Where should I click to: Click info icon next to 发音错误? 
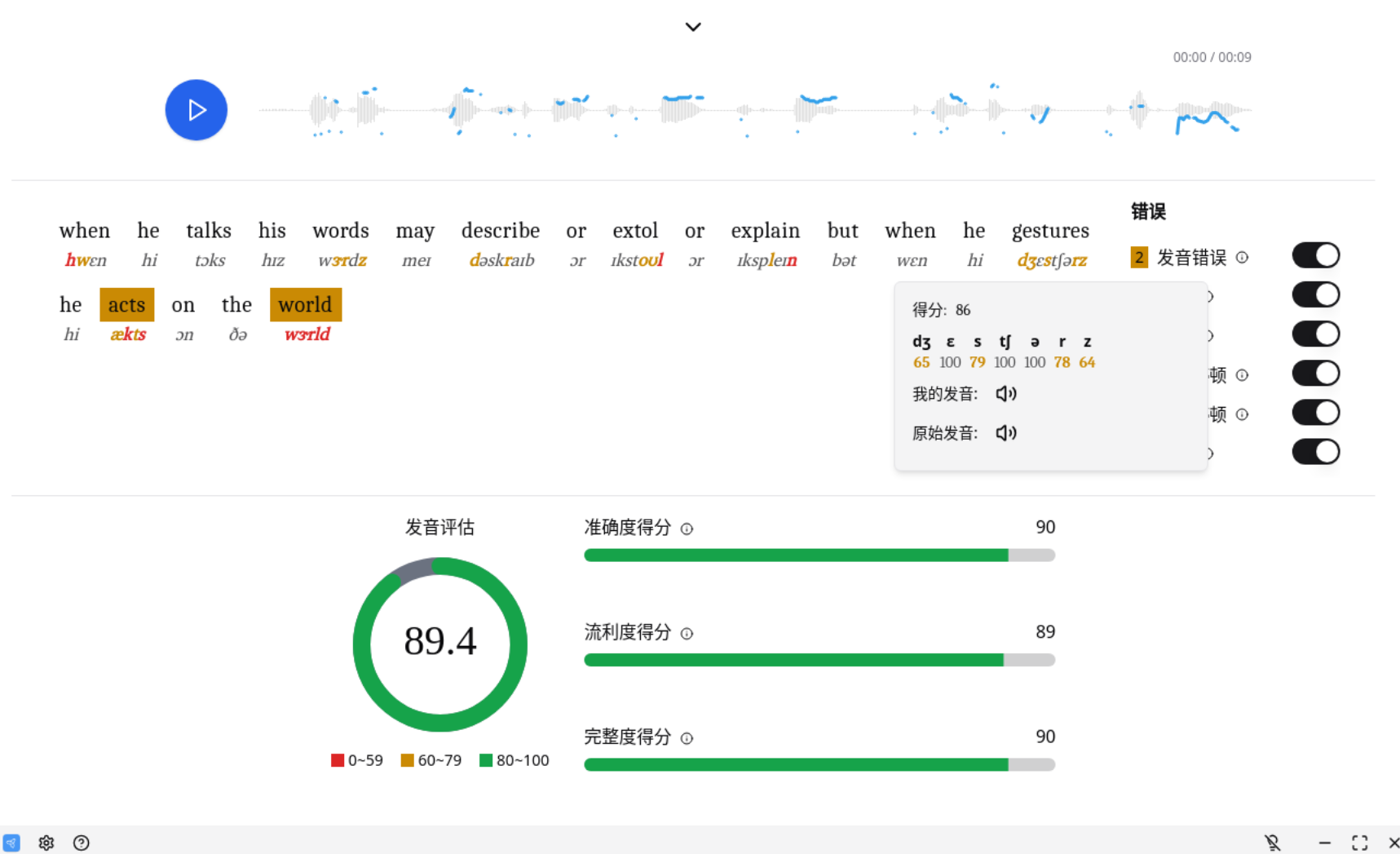point(1242,258)
